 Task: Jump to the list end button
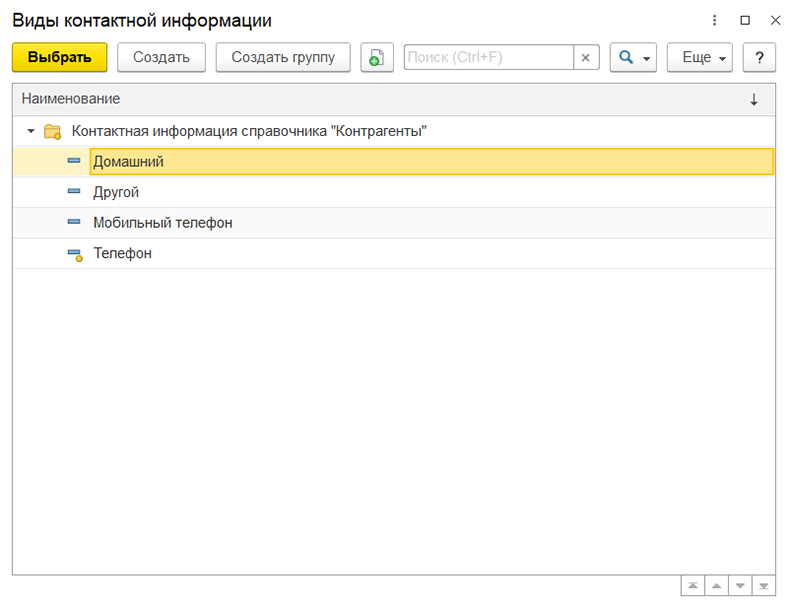764,586
